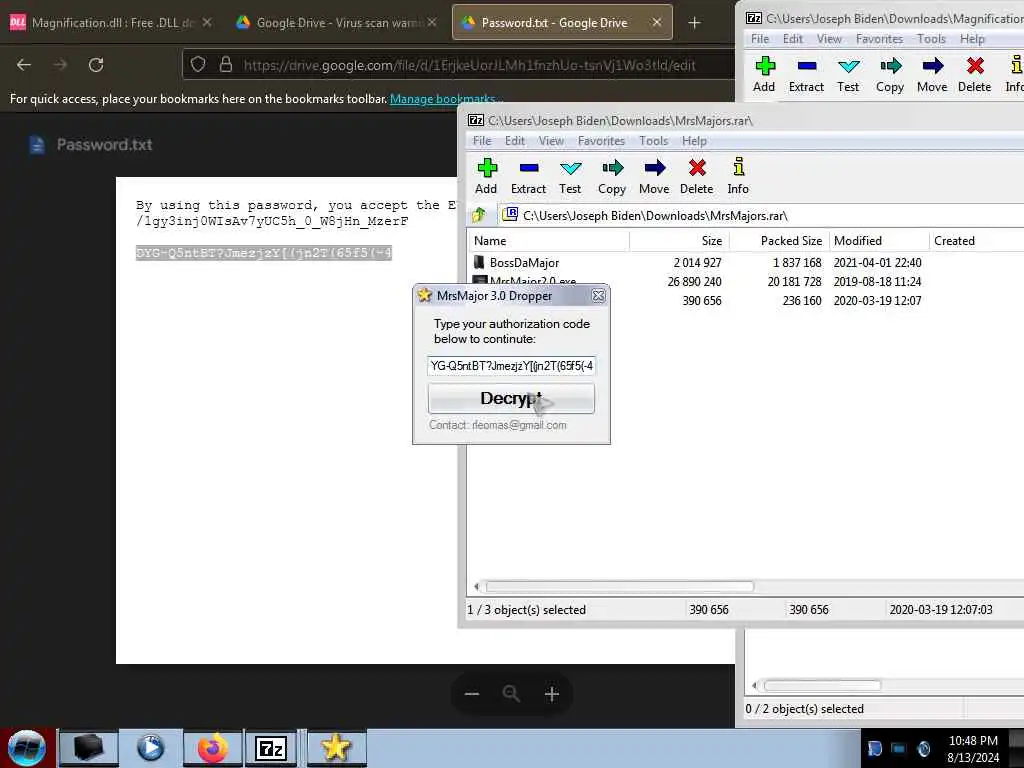
Task: Click modified date 2021-04-01 22:40
Action: pyautogui.click(x=877, y=263)
